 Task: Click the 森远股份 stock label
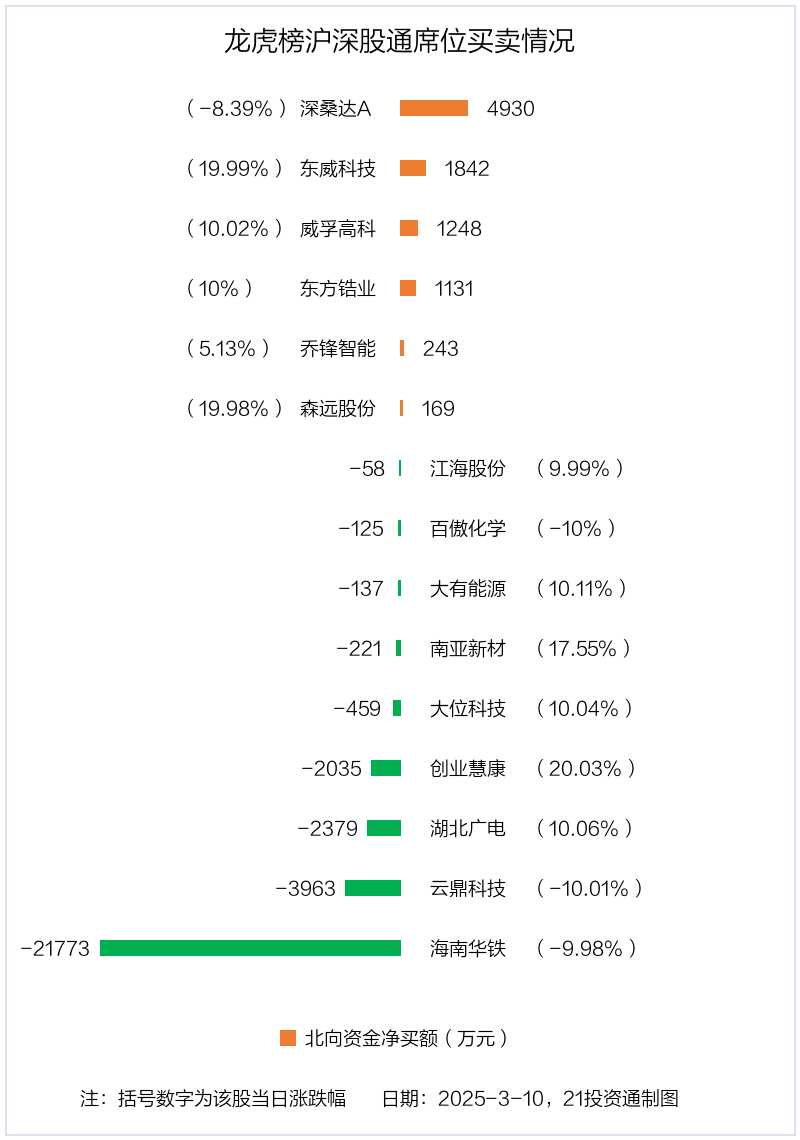[338, 408]
